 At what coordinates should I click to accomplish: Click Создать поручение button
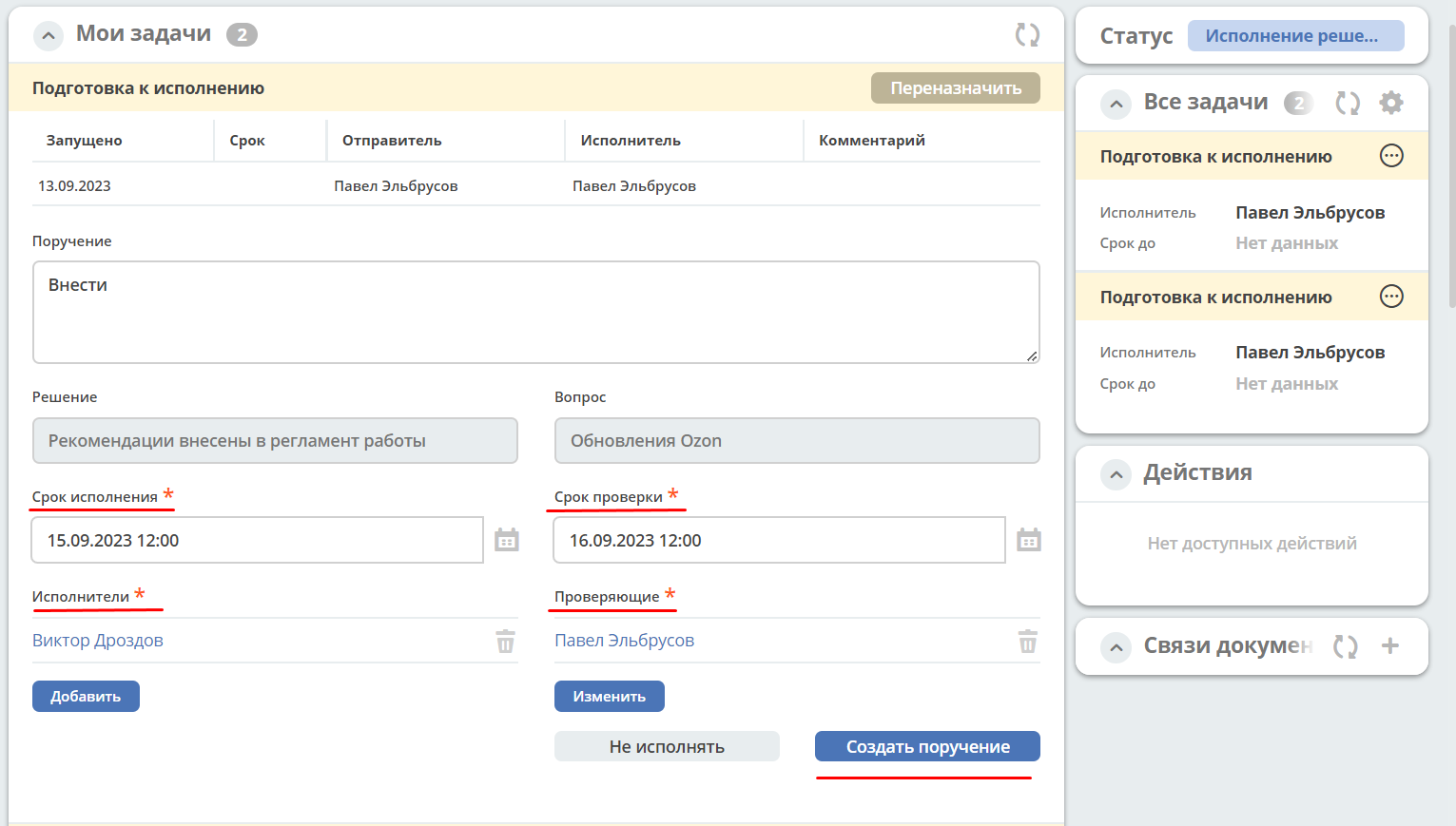tap(927, 746)
